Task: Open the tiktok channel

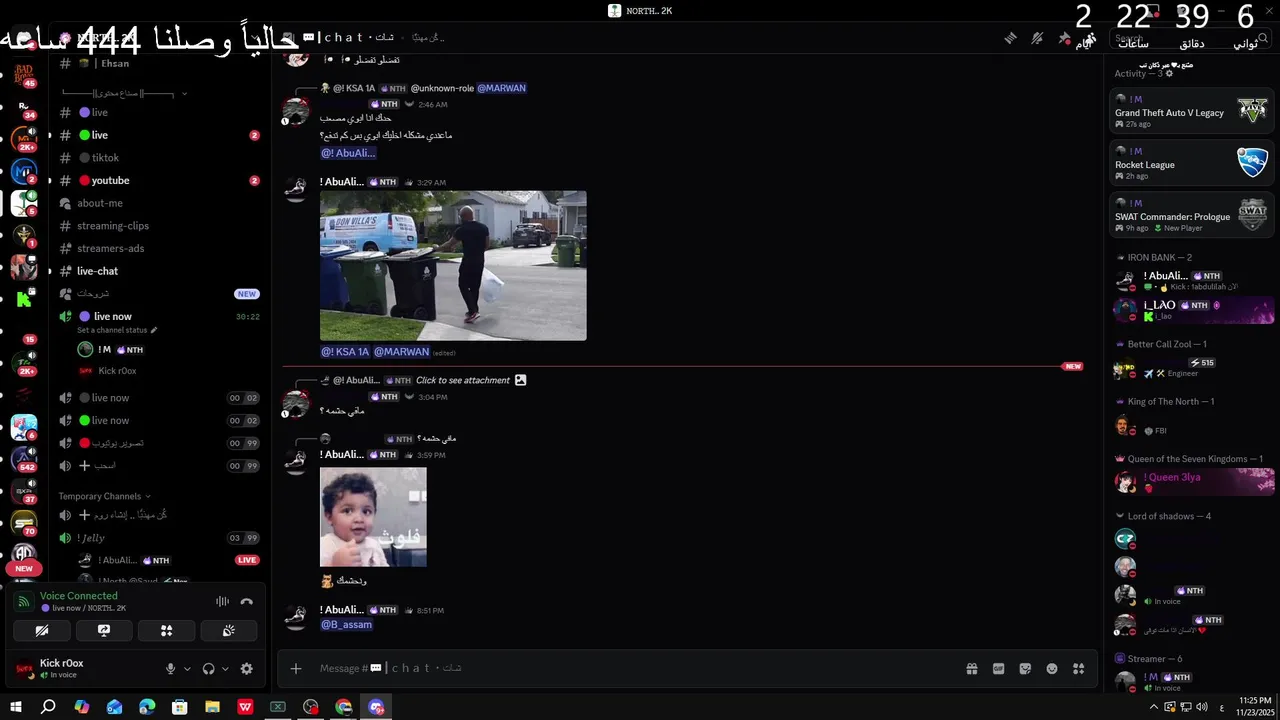Action: coord(155,158)
